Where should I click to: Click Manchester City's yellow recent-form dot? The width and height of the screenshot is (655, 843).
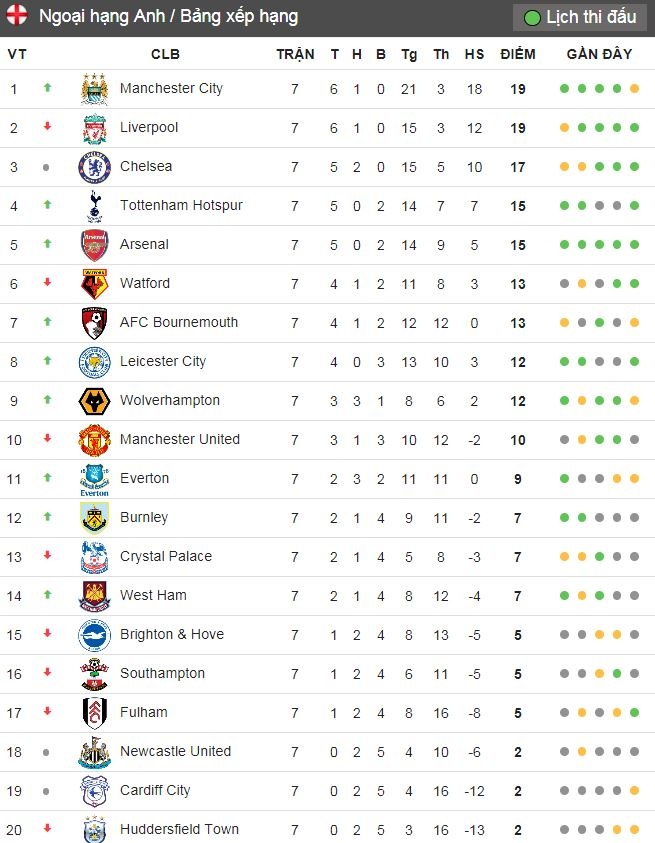[x=634, y=89]
